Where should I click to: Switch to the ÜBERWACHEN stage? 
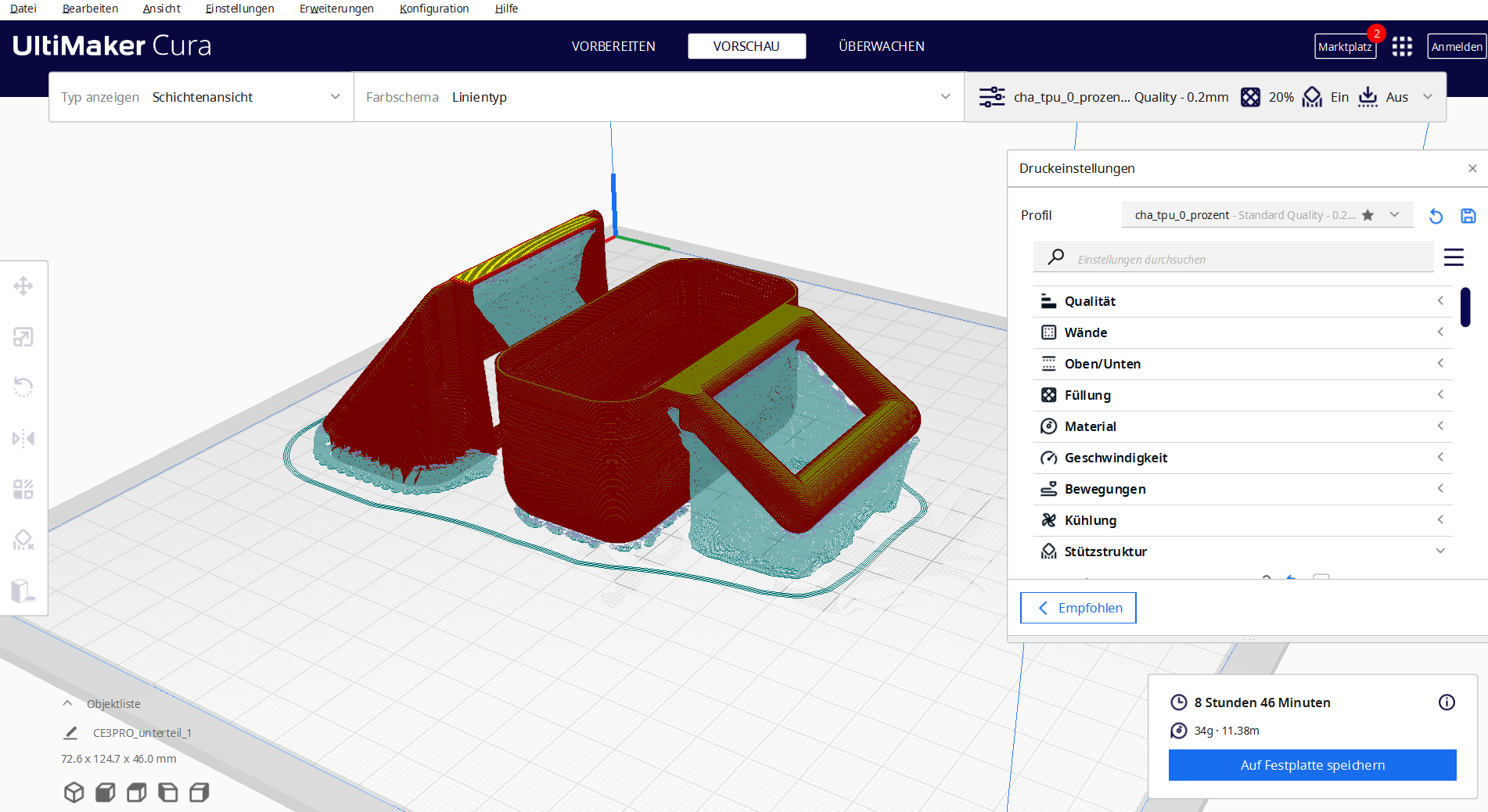882,46
